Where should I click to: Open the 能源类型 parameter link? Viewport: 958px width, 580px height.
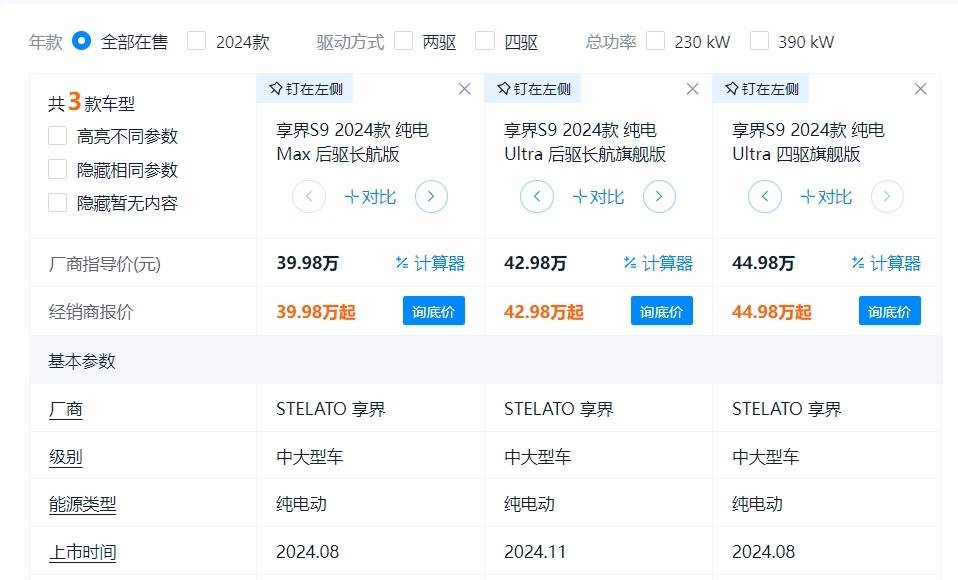pos(82,504)
